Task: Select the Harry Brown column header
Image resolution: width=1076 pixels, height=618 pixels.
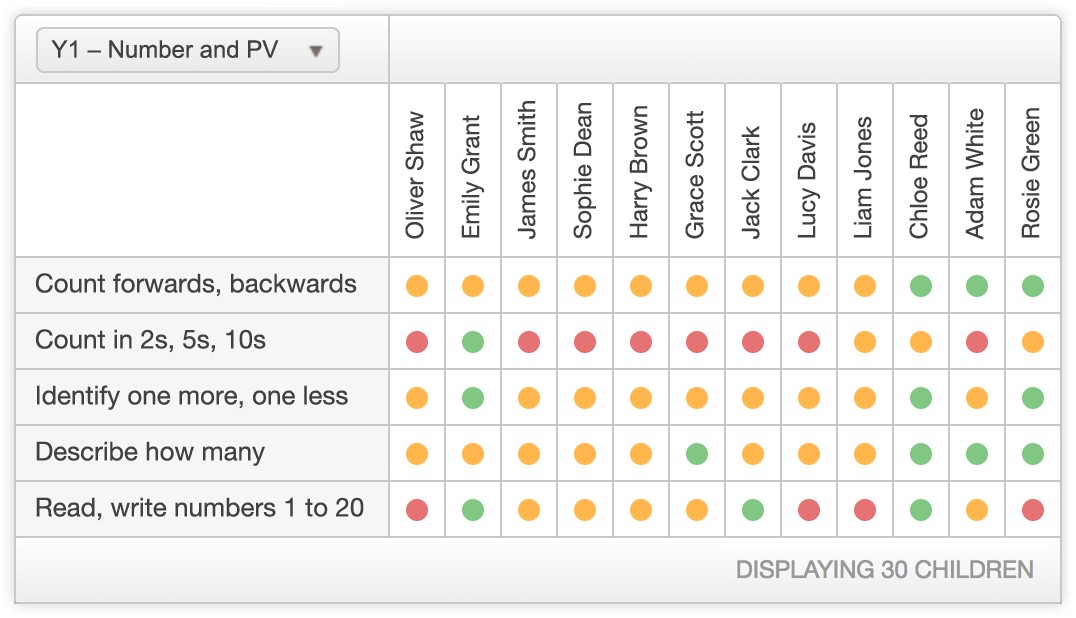Action: (x=640, y=172)
